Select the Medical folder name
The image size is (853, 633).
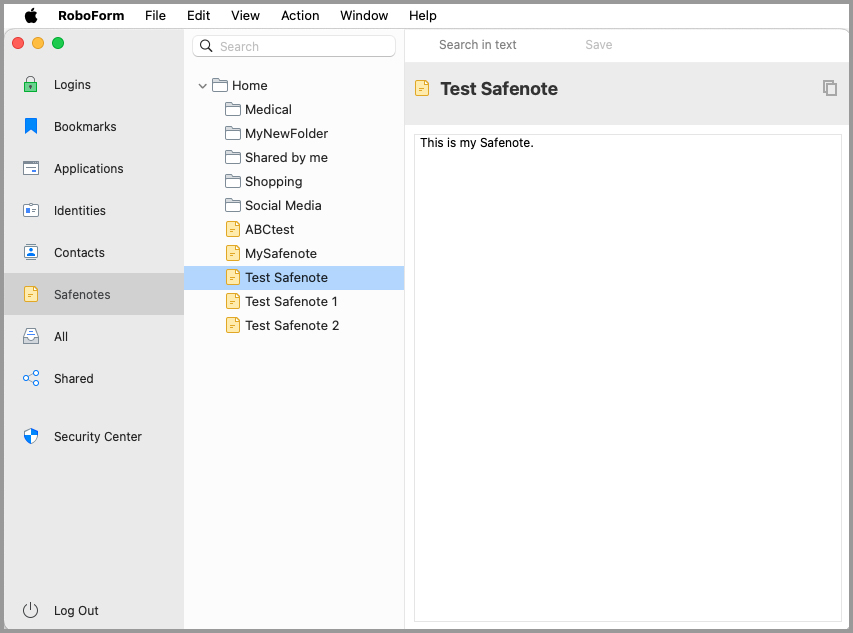(268, 109)
